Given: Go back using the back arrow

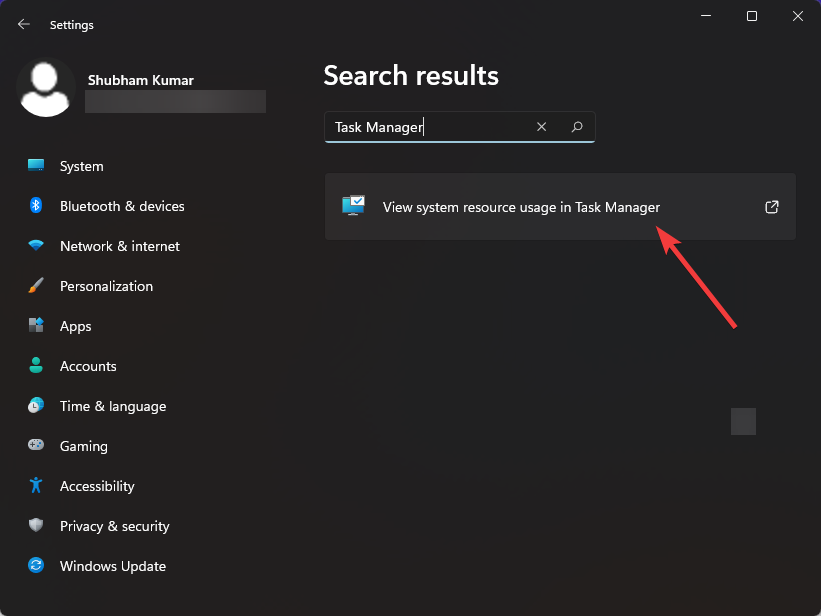Looking at the screenshot, I should [x=23, y=24].
